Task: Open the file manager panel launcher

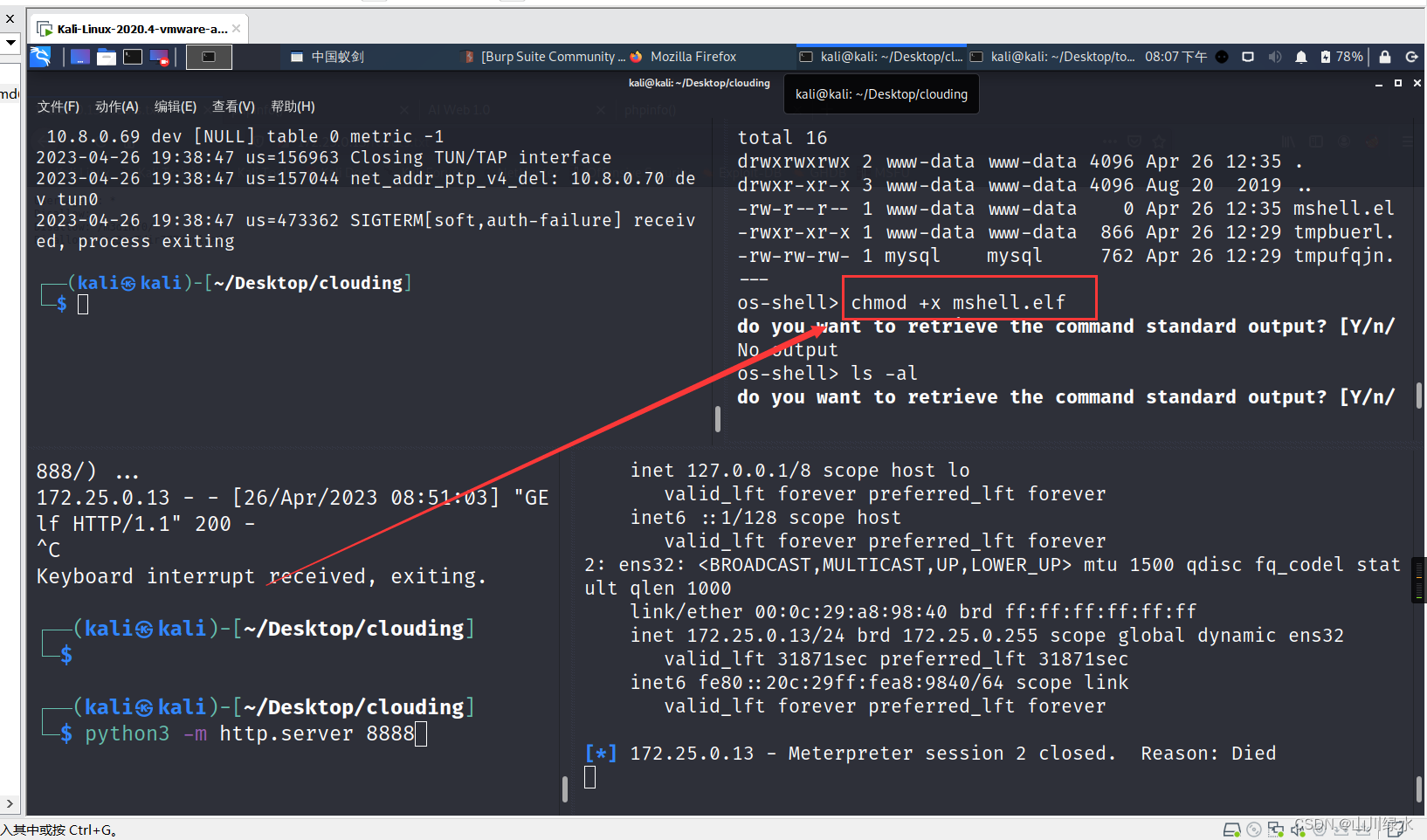Action: pyautogui.click(x=107, y=57)
